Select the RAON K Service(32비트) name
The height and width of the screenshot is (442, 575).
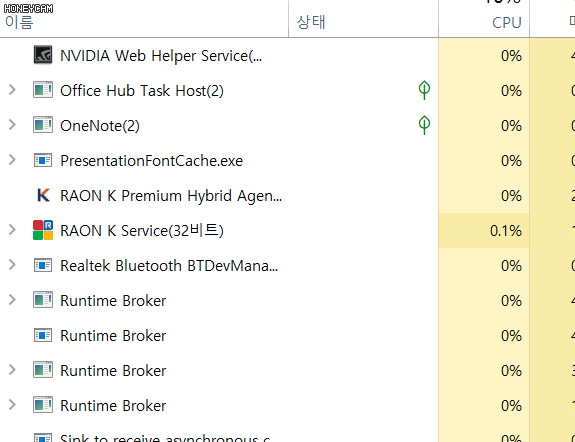coord(142,230)
